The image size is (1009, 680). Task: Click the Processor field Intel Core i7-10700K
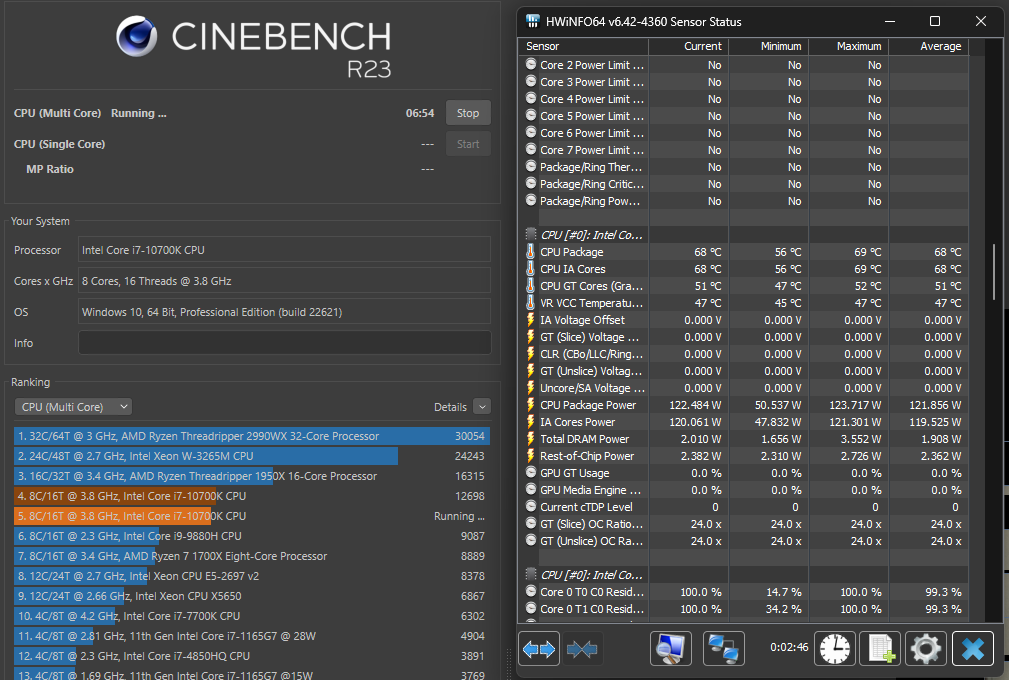(284, 250)
